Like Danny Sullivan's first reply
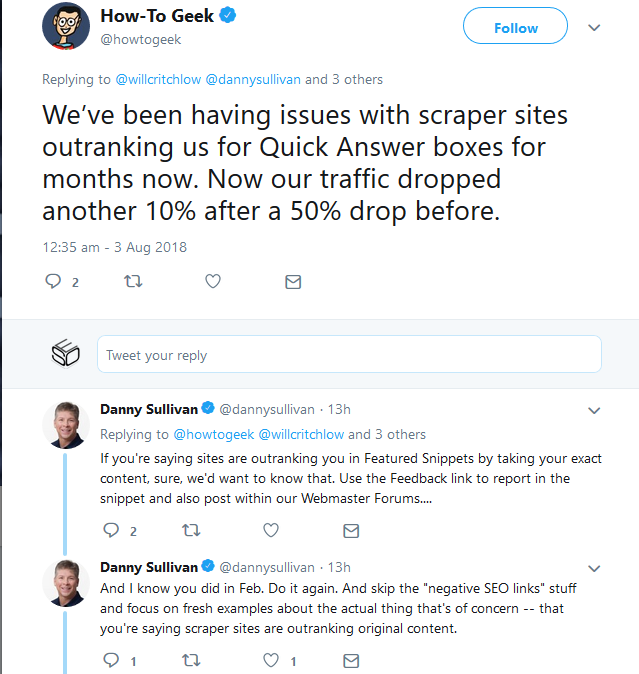Screen dimensions: 639x674 (x=271, y=530)
